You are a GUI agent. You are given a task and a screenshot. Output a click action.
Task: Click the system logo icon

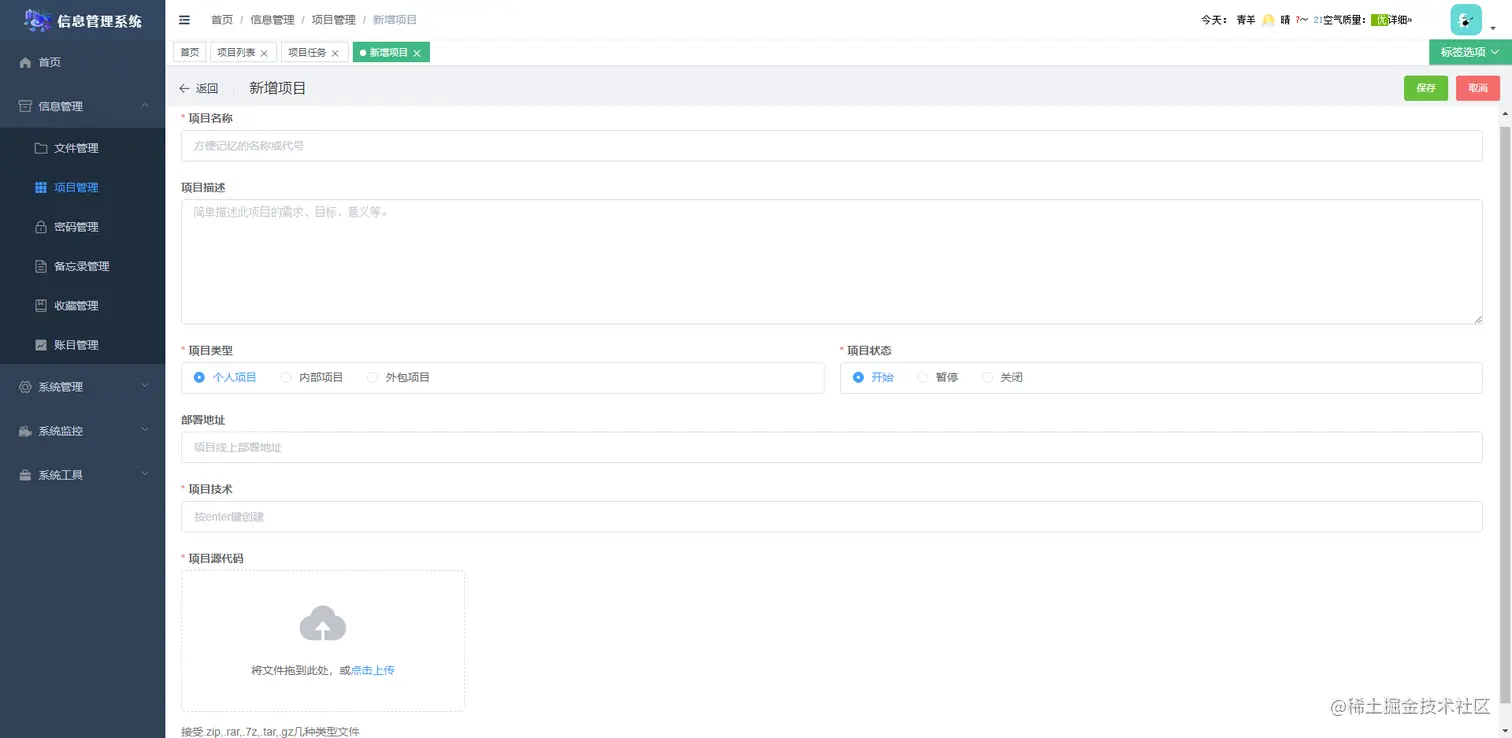coord(38,20)
